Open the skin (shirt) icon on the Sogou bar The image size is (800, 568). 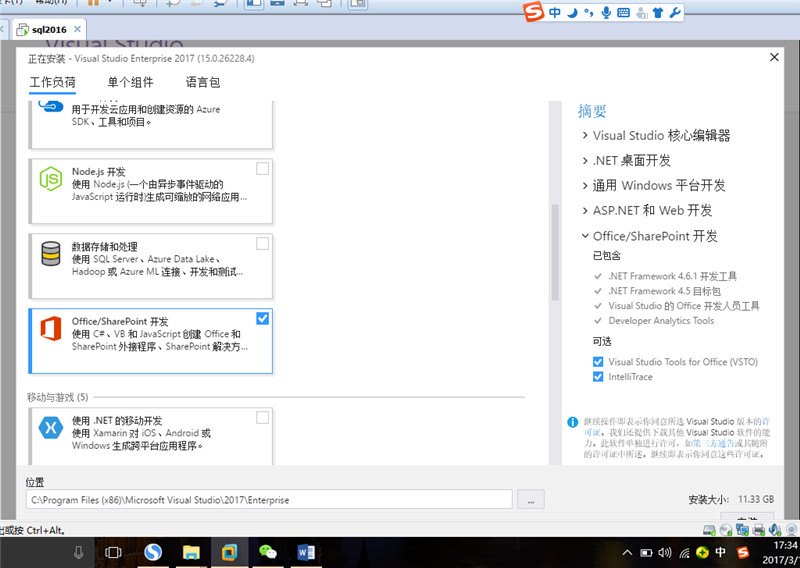(x=658, y=13)
